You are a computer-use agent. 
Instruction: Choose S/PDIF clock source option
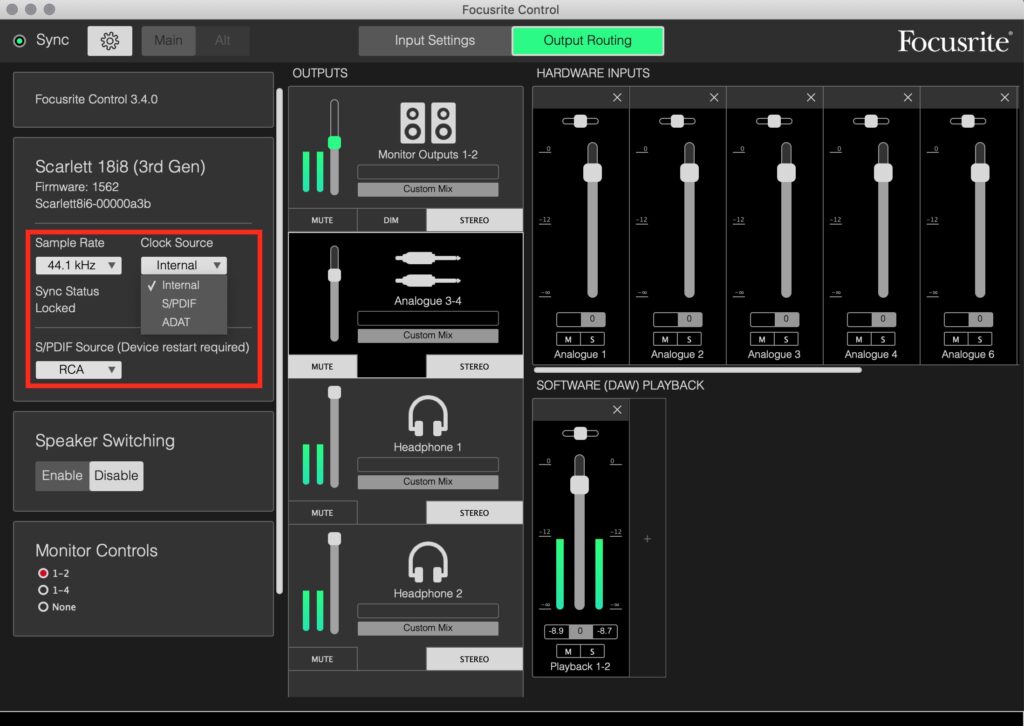point(184,304)
